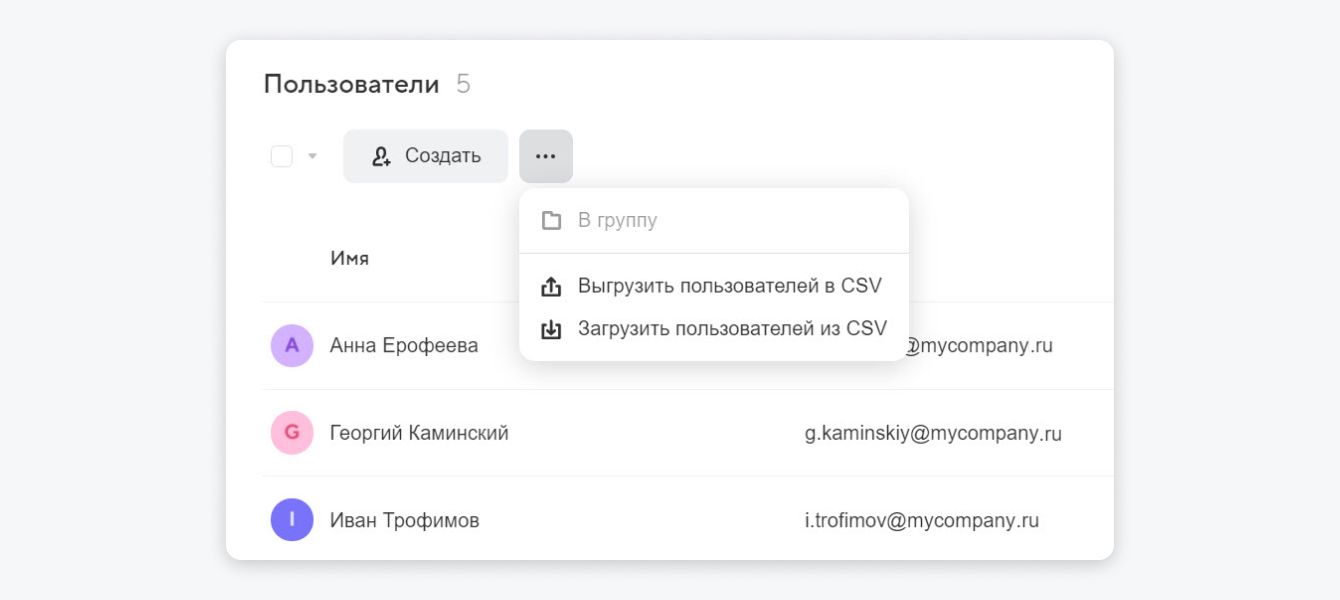Open Иван Трофимов's blue avatar
The width and height of the screenshot is (1340, 600).
(292, 520)
